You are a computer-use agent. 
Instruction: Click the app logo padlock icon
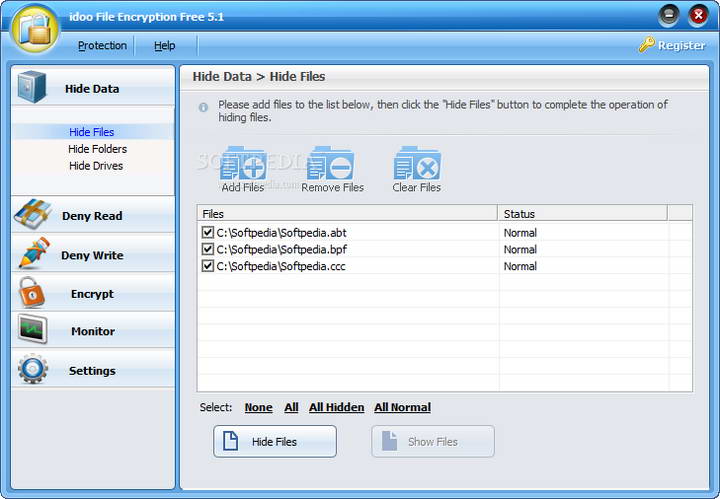[35, 28]
